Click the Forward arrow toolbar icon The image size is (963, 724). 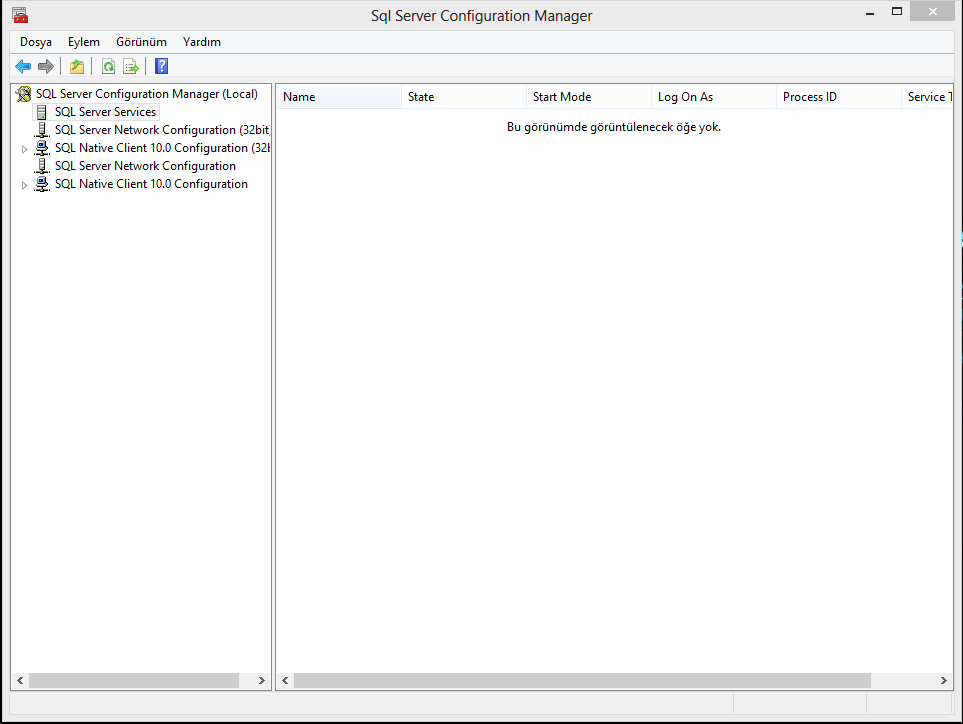46,67
